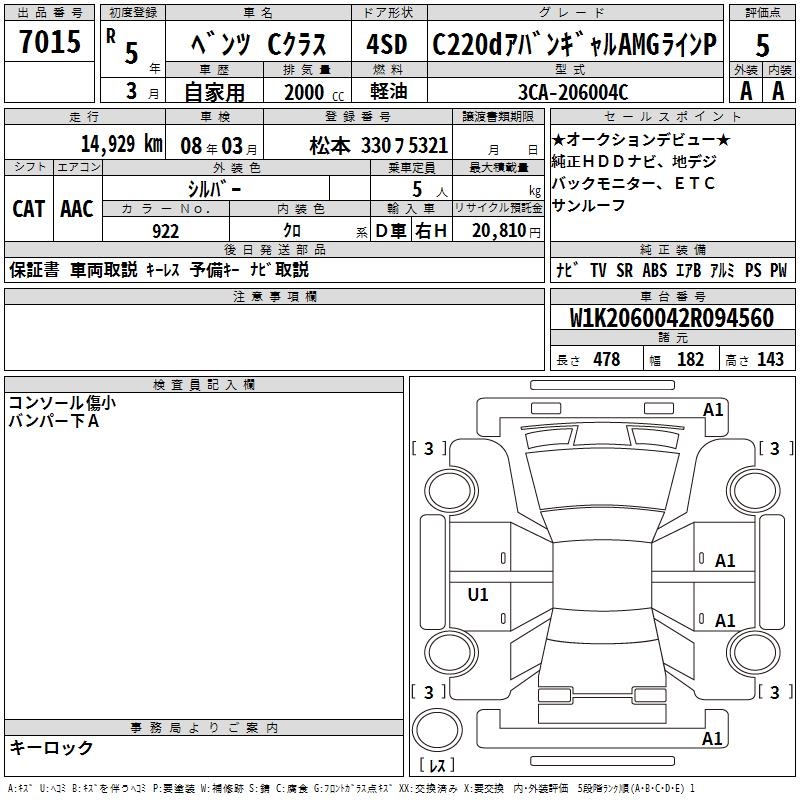Viewport: 800px width, 800px height.
Task: Click the 事務局よりご案内 section header
Action: click(204, 728)
